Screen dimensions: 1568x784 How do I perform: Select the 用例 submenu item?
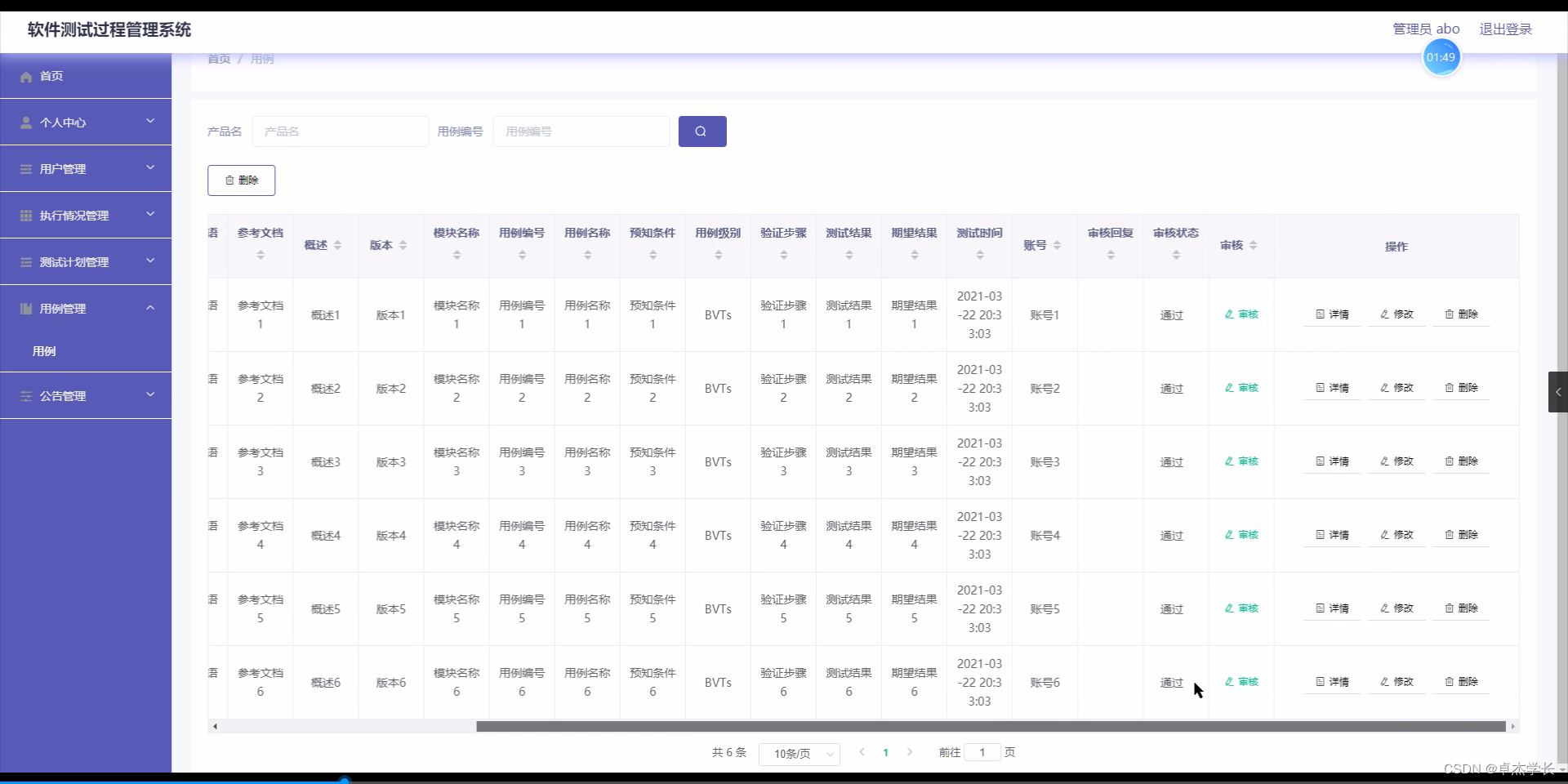click(x=45, y=351)
